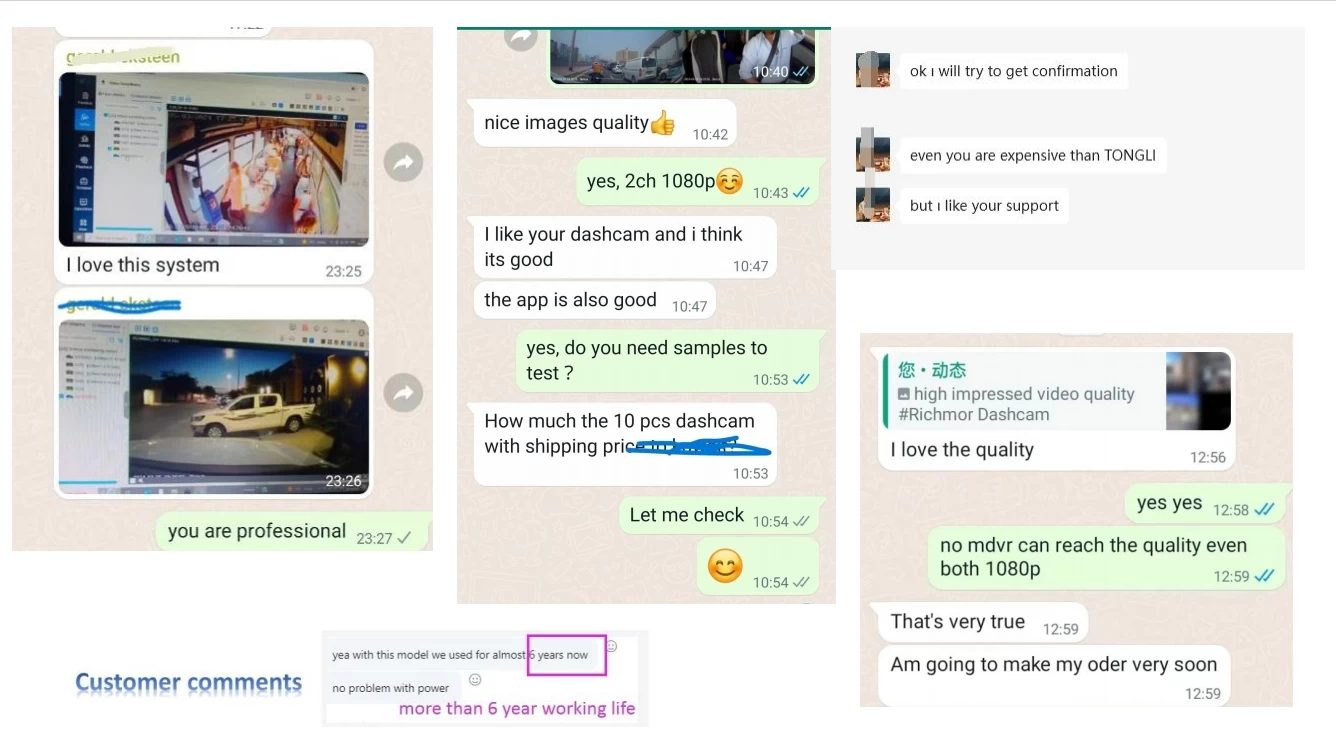Viewport: 1336px width, 742px height.
Task: Click avatar beside but i like your support
Action: pos(873,204)
